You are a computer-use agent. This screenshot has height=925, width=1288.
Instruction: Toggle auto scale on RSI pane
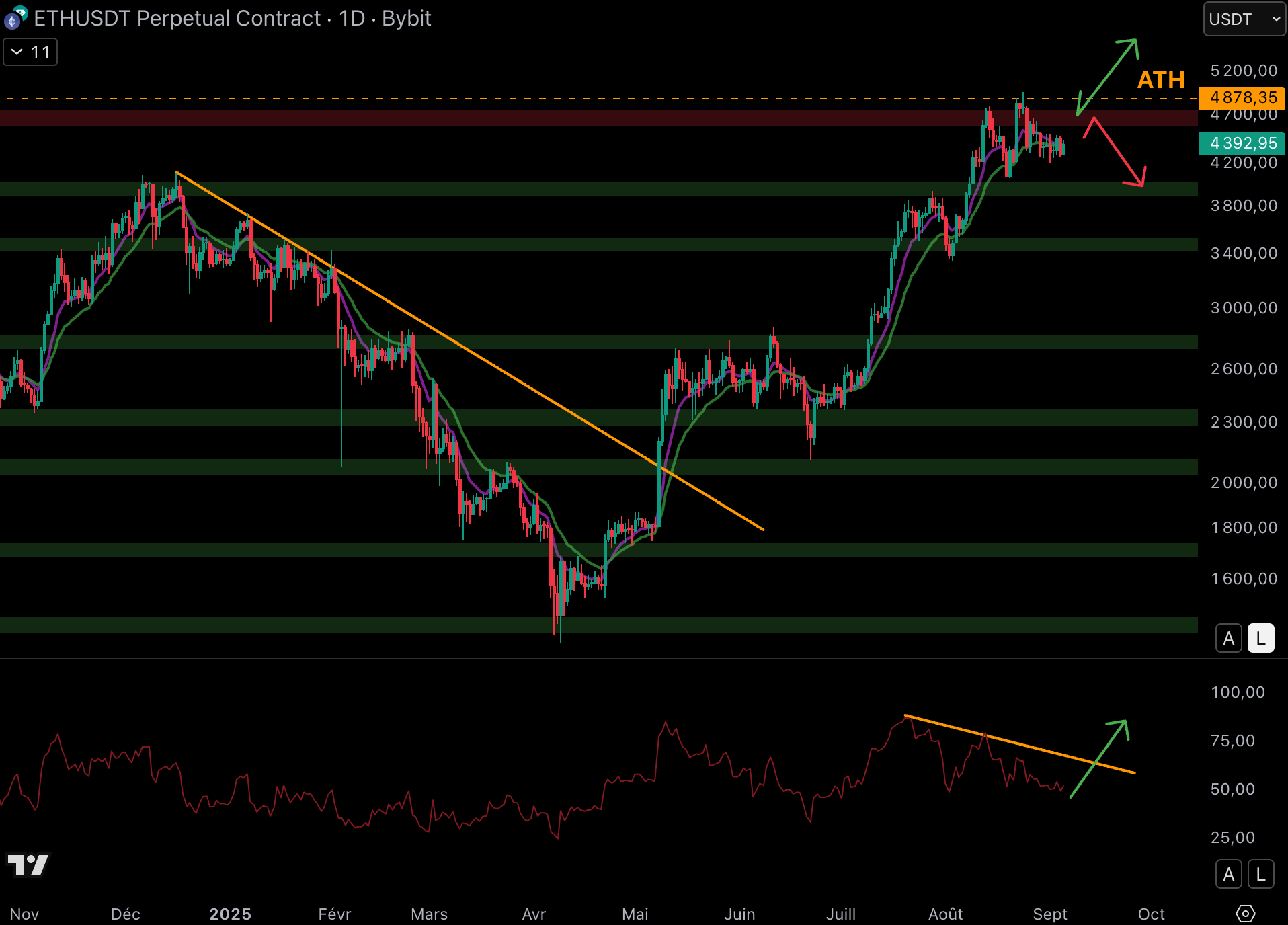1228,874
